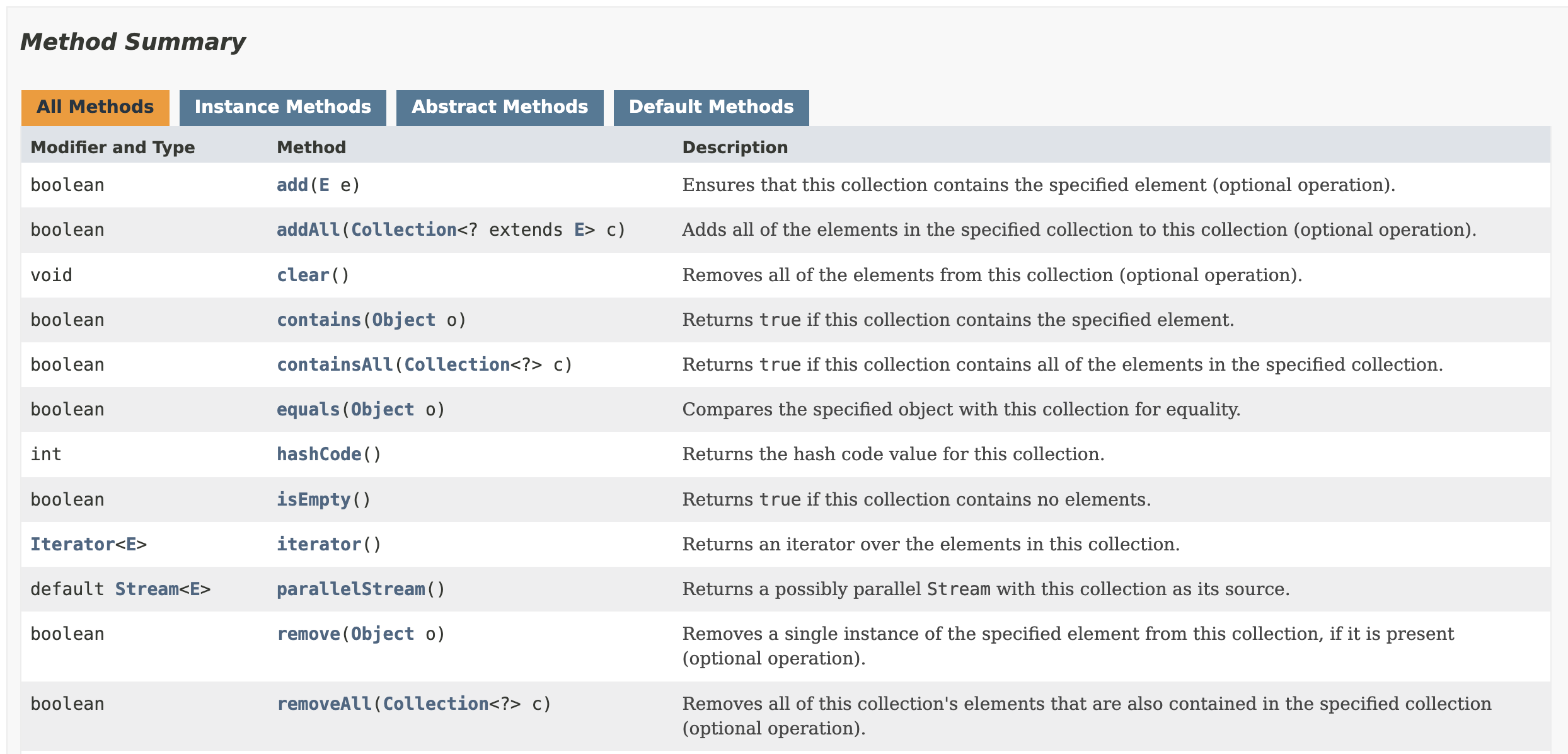
Task: Open the remove(Object o) method link
Action: tap(308, 634)
